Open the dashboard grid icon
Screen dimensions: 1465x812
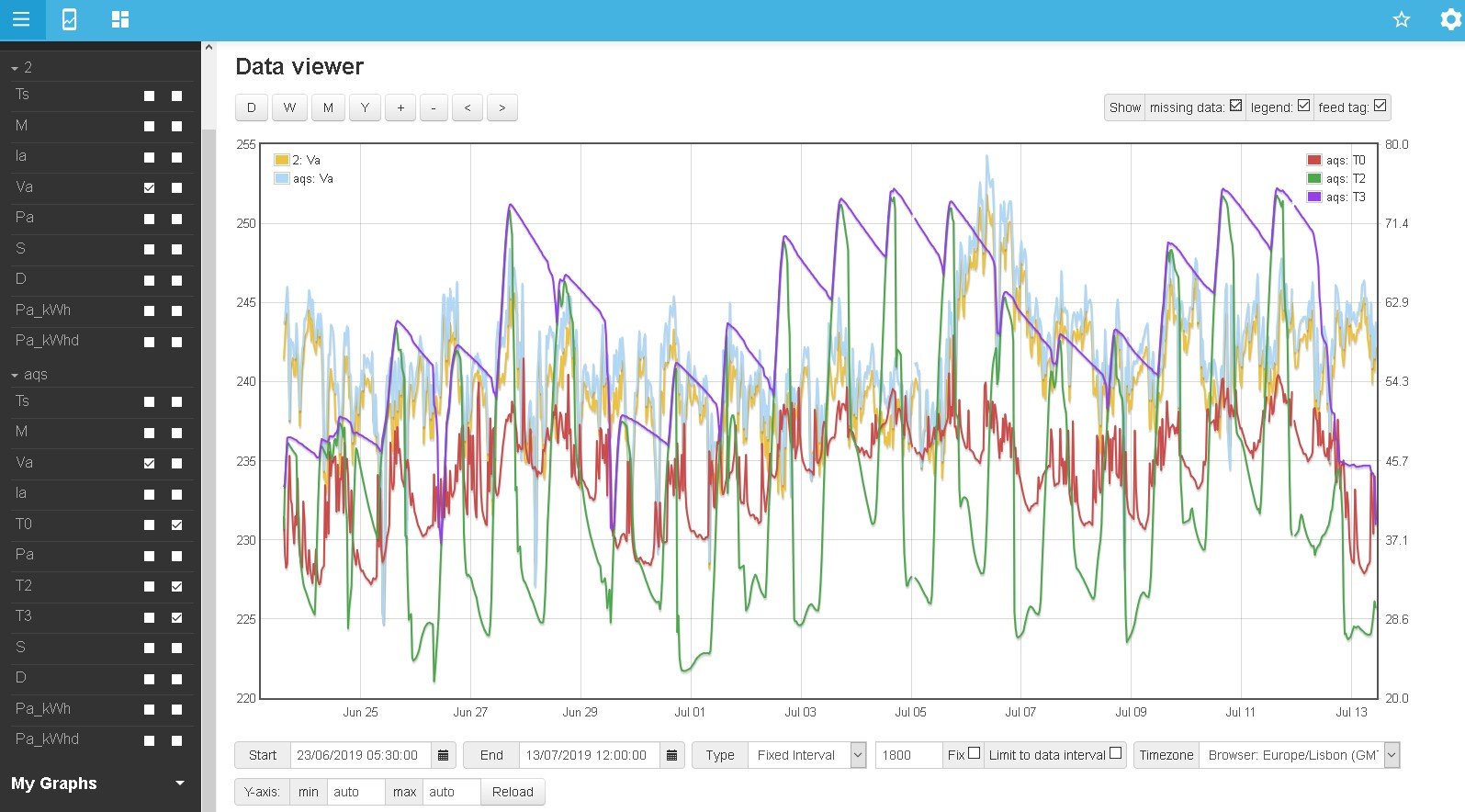tap(120, 19)
